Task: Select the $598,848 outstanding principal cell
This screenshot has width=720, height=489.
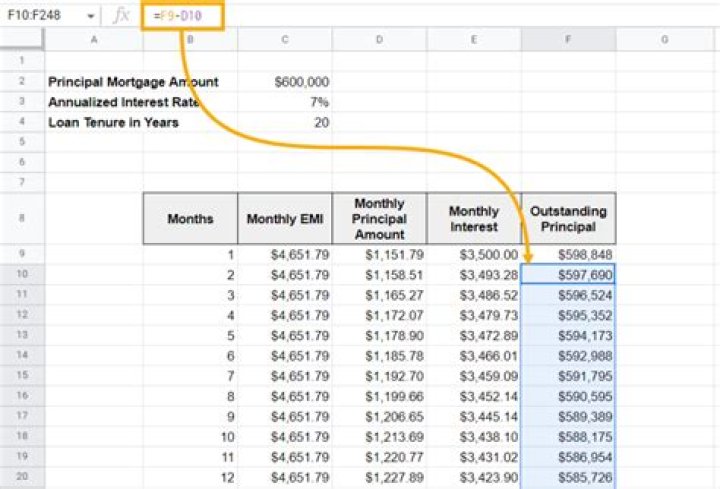Action: (568, 254)
